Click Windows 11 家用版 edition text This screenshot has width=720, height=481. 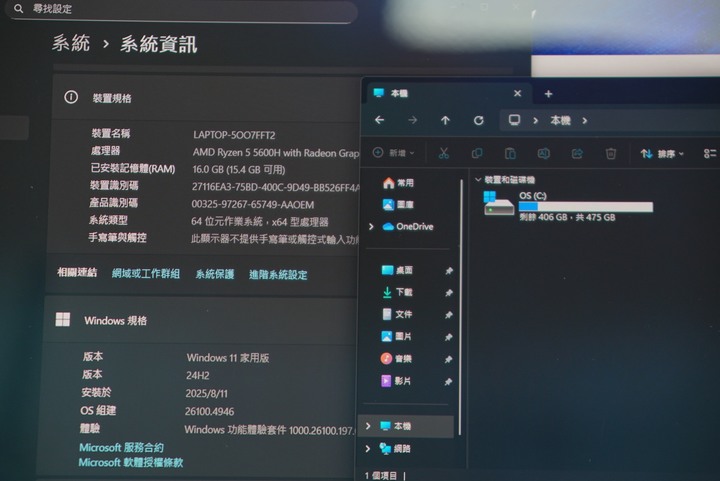228,358
